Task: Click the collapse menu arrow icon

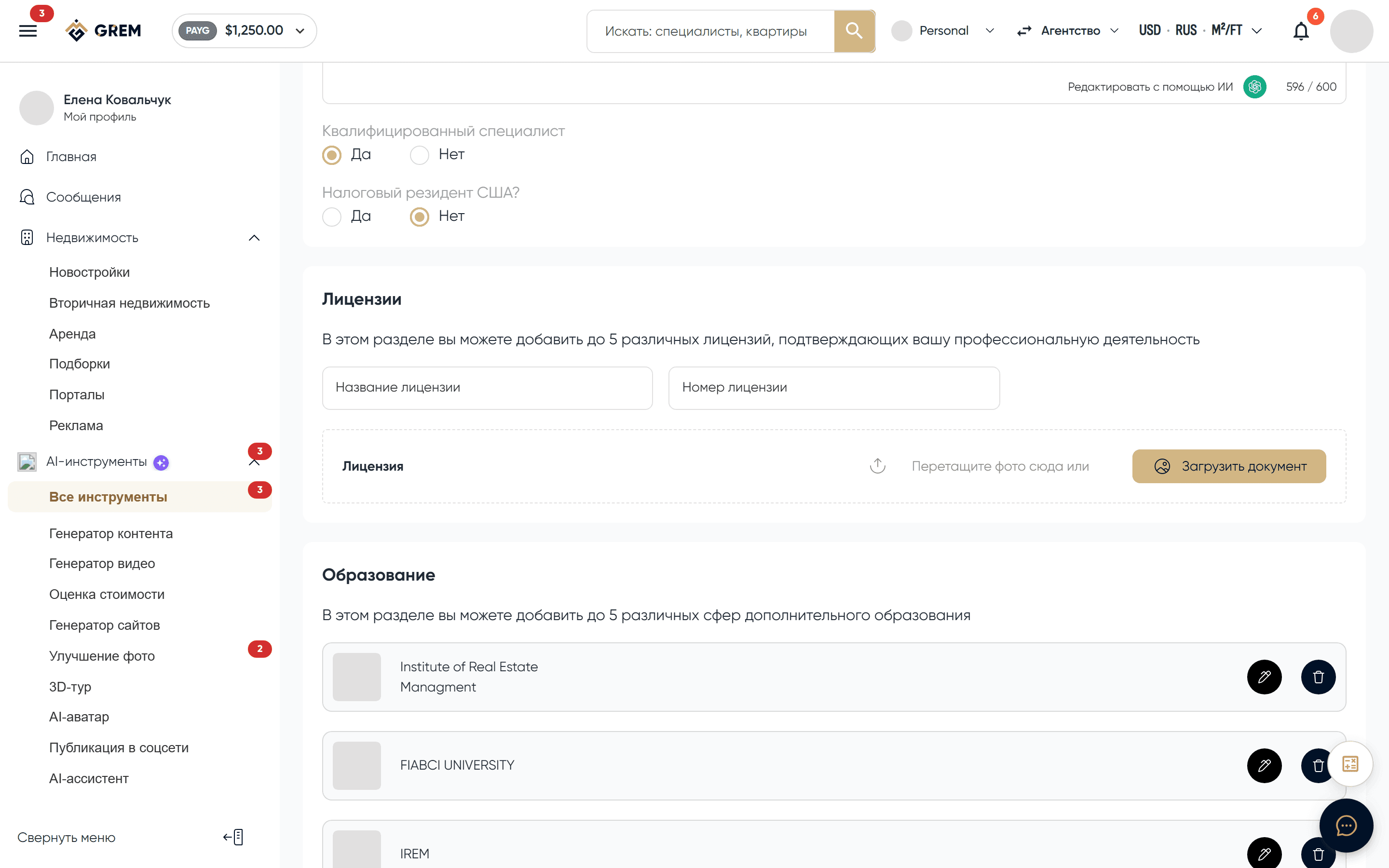Action: pos(233,837)
